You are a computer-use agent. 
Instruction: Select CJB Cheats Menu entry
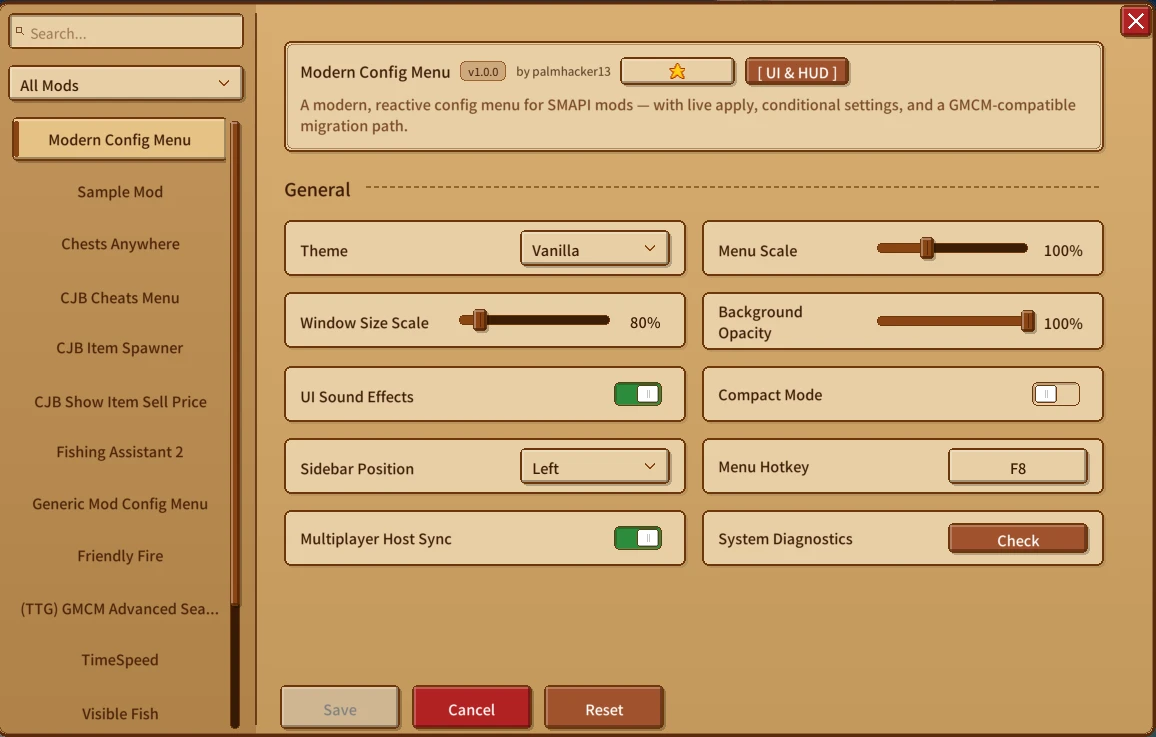[x=120, y=298]
